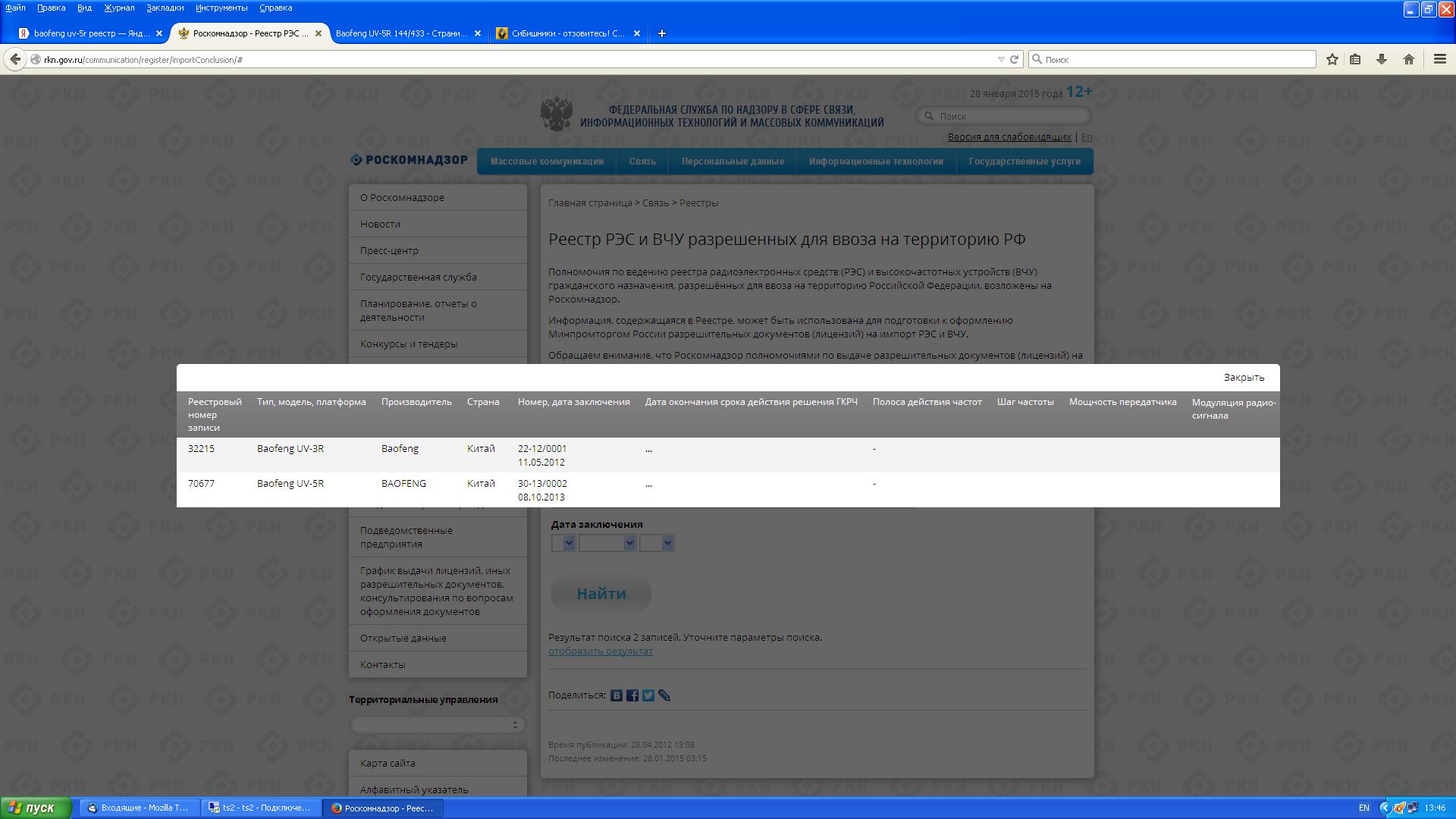Open the Закладки menu
Viewport: 1456px width, 819px height.
pos(165,8)
